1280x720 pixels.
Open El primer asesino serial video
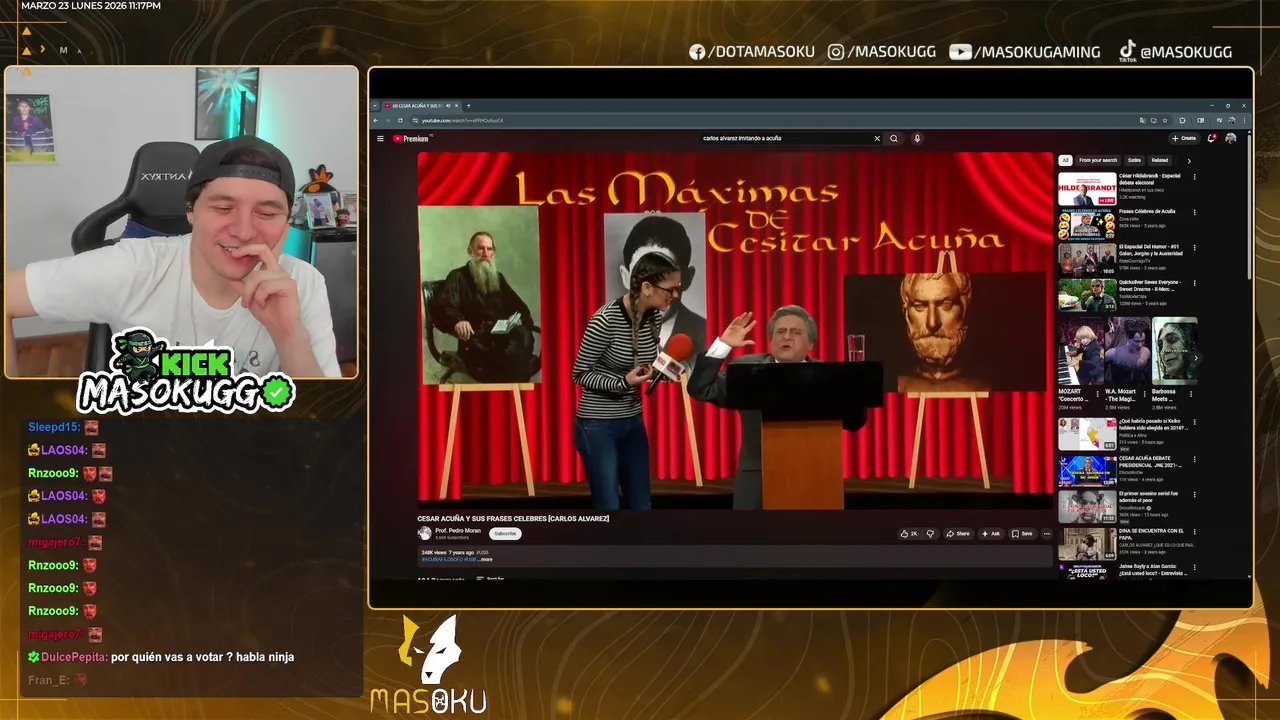pos(1087,507)
